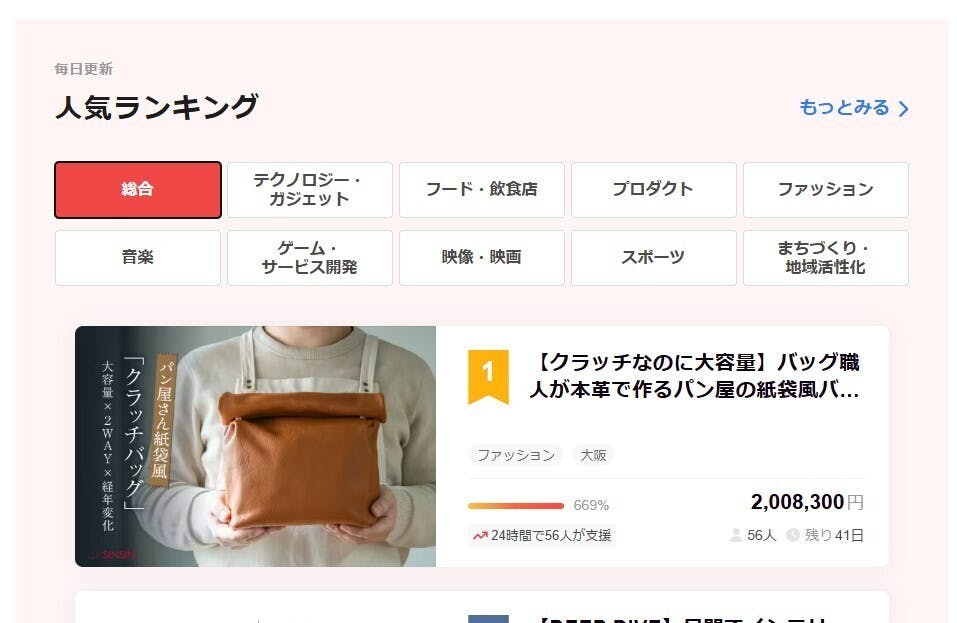Choose the まちづくり・地域活性化 tab

(x=826, y=257)
